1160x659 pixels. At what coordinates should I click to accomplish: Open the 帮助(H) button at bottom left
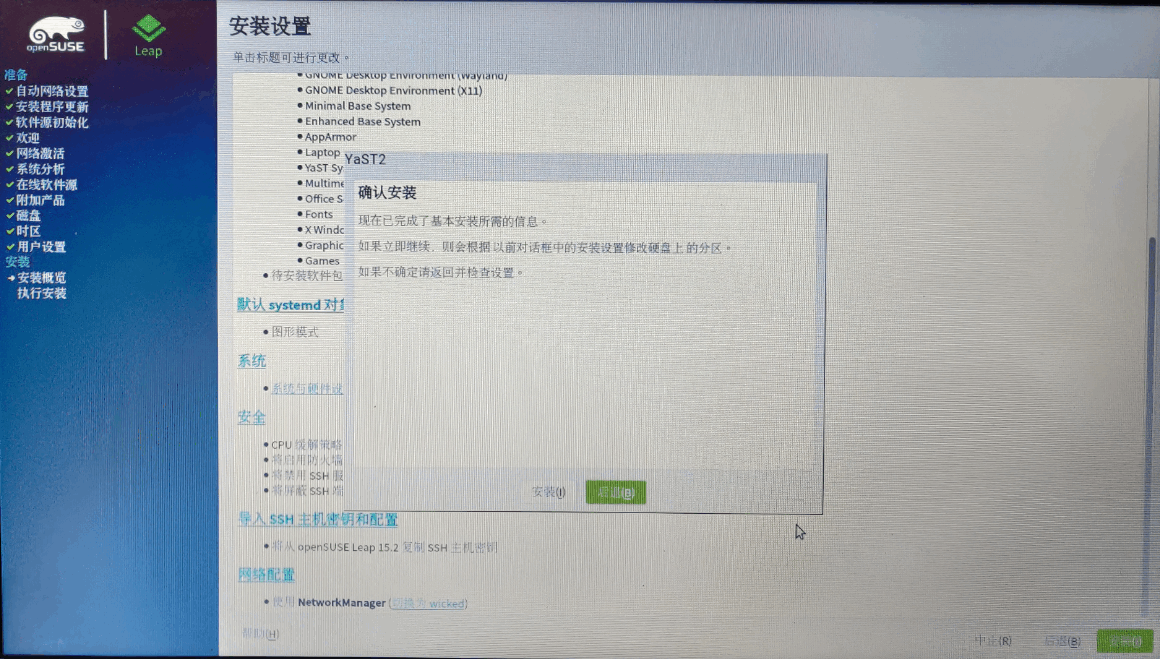(x=260, y=634)
